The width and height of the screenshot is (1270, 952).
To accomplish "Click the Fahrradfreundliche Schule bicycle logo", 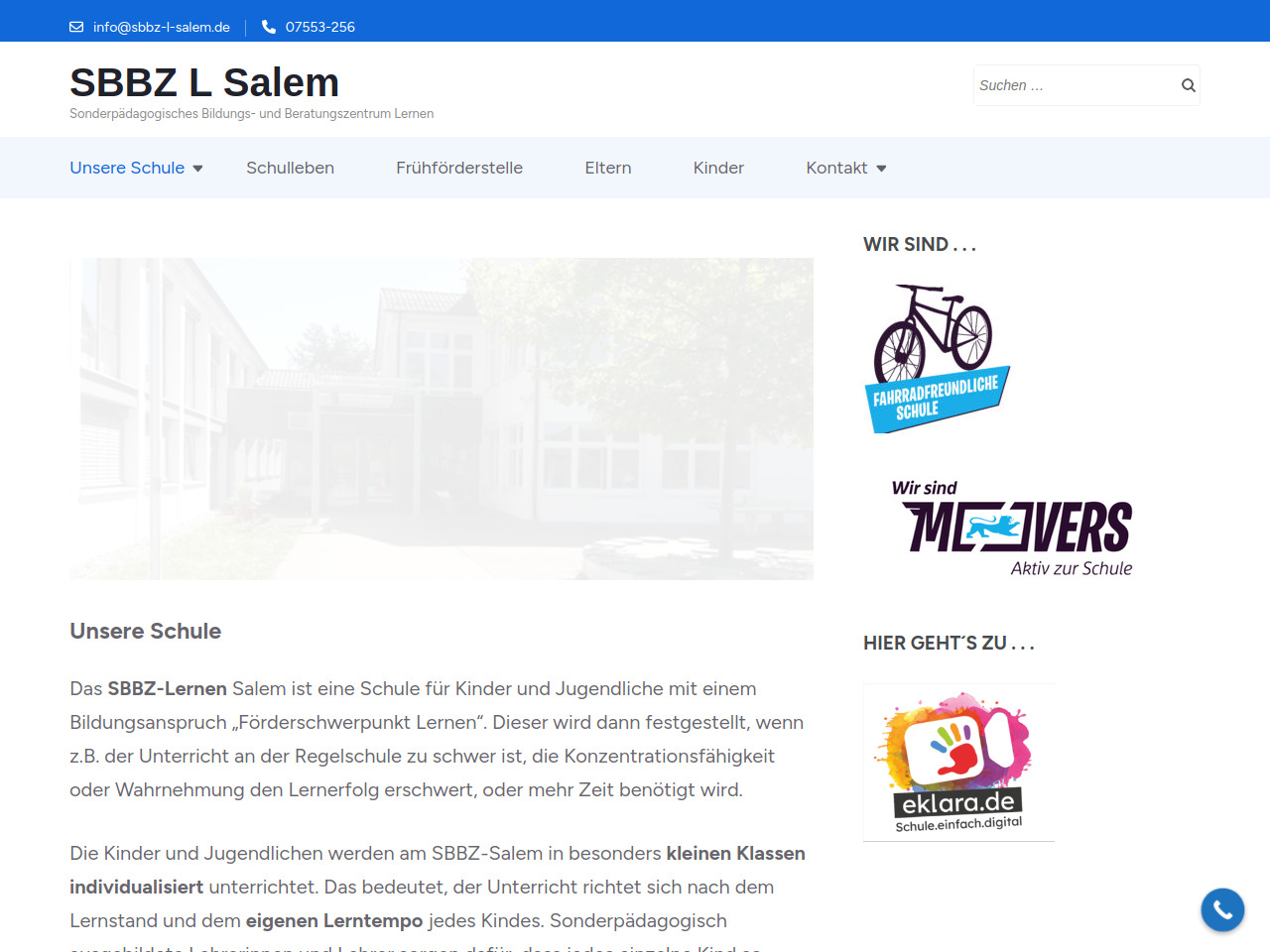I will pos(938,359).
